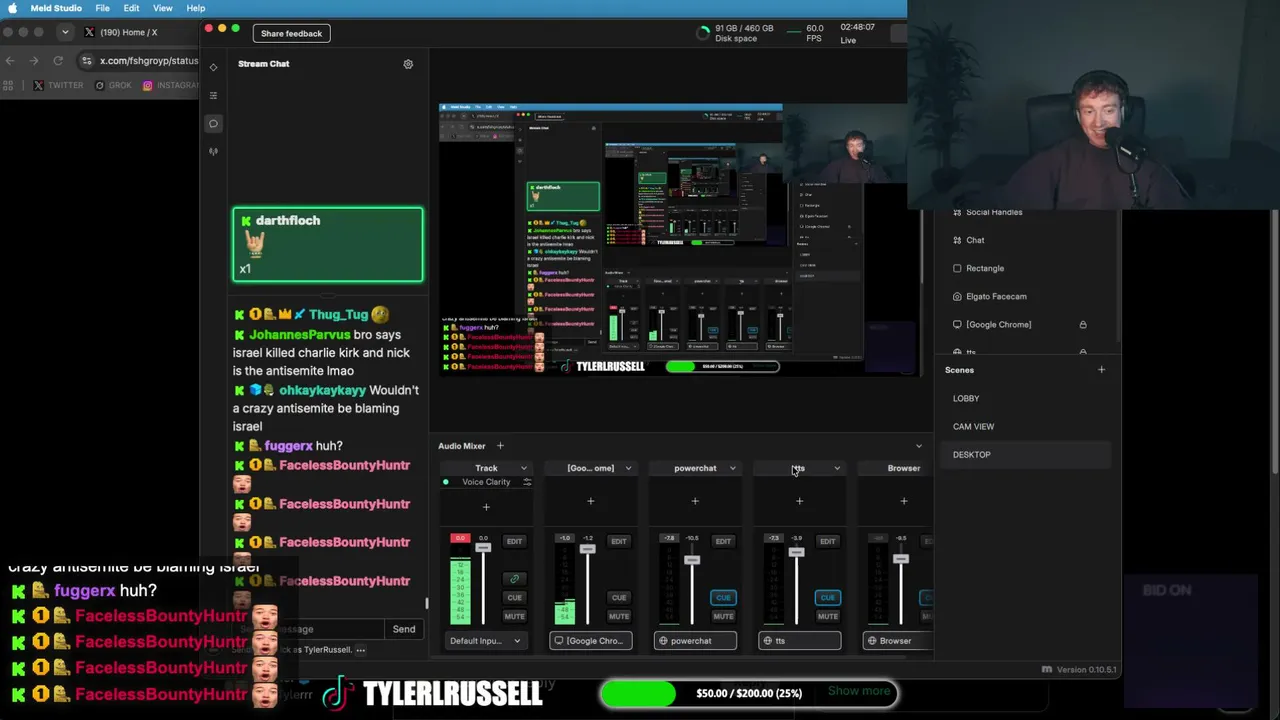Open the Edit menu
This screenshot has height=720, width=1280.
pos(131,8)
